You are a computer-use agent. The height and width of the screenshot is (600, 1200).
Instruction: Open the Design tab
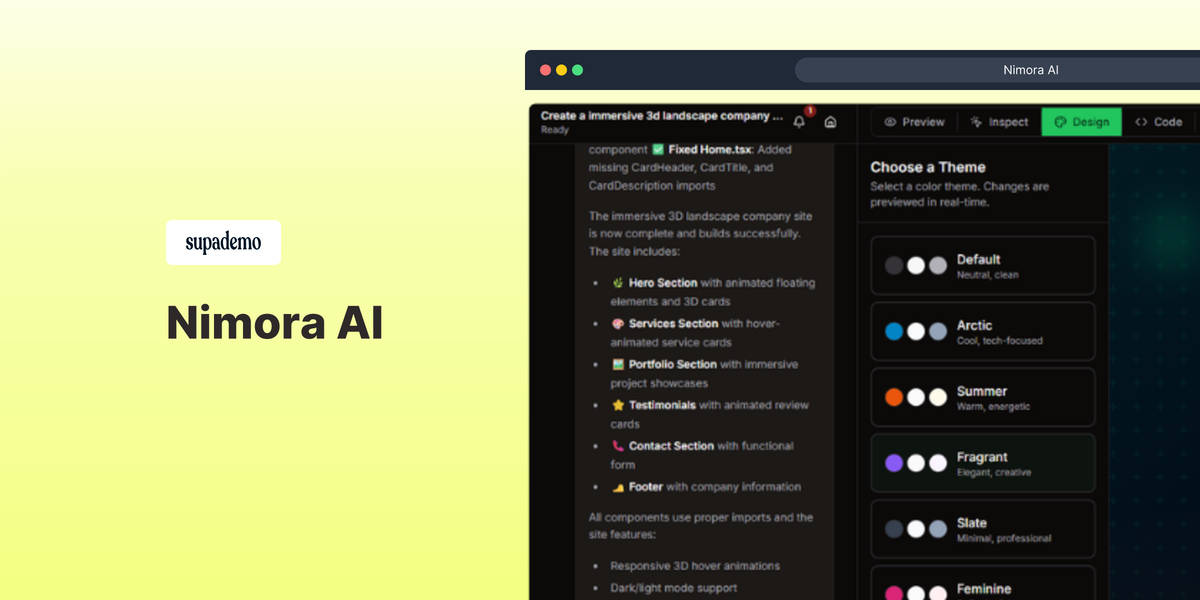coord(1082,122)
